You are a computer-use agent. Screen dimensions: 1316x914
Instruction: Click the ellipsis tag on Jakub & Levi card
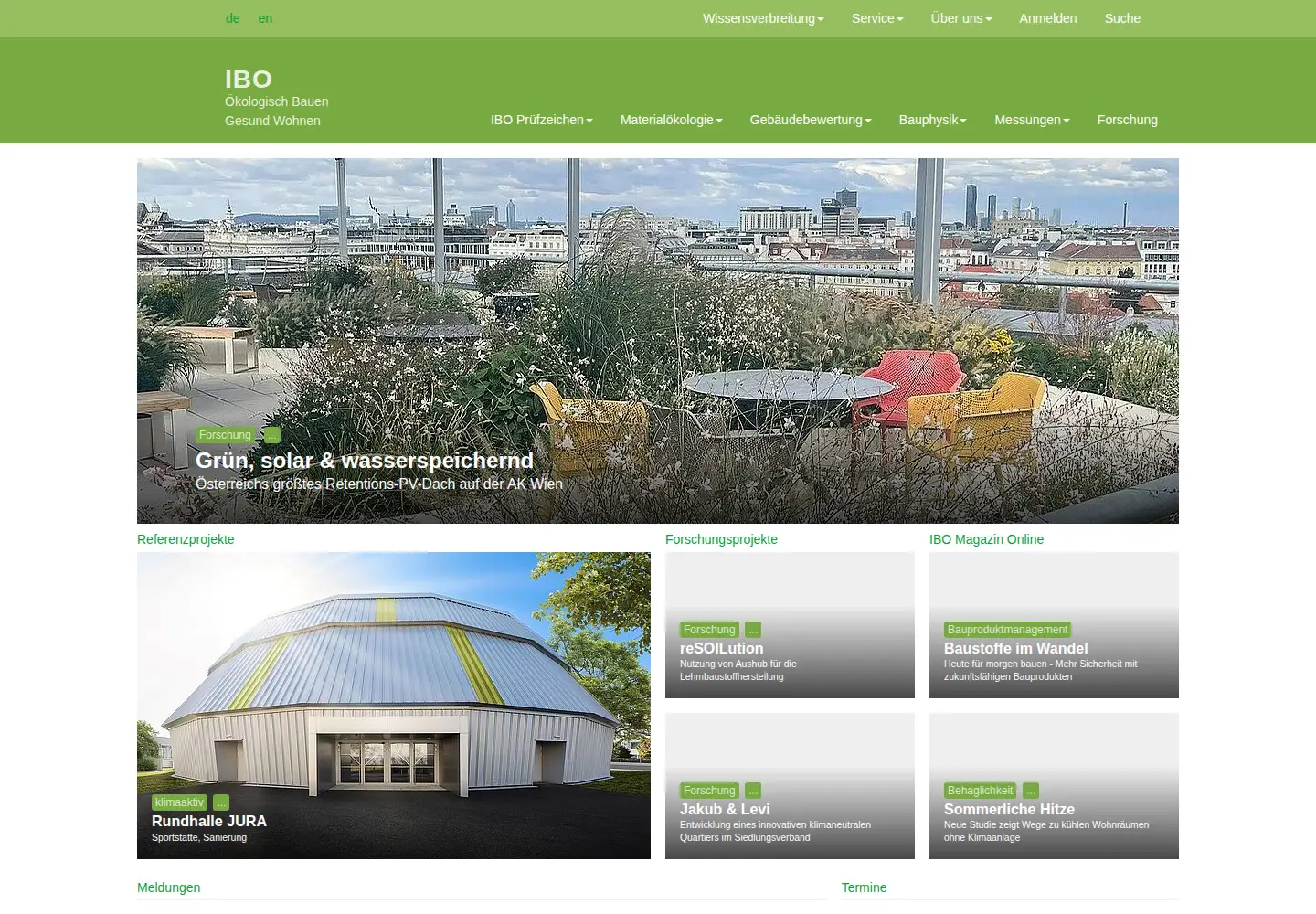click(x=753, y=791)
